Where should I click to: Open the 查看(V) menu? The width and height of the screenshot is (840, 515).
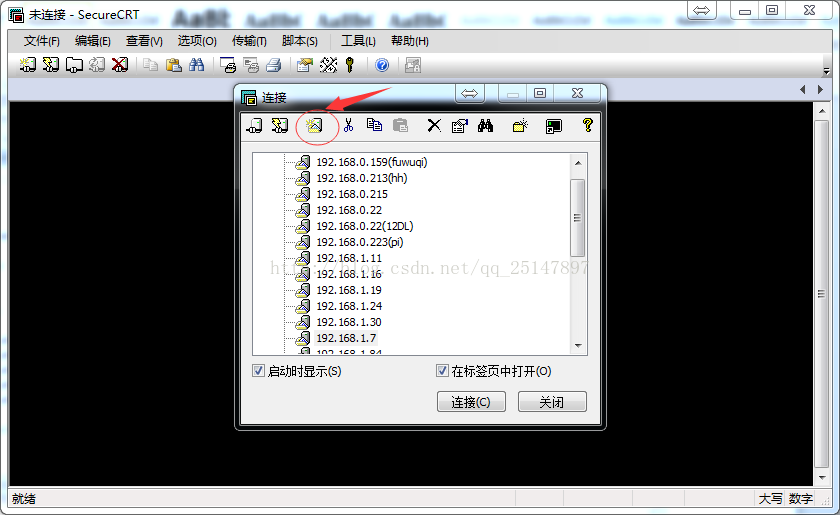coord(144,41)
